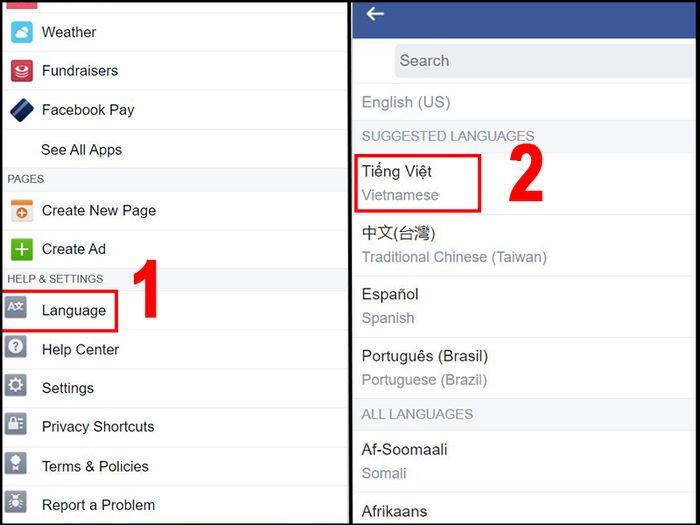Click the Report a Problem bug icon
This screenshot has height=525, width=700.
pyautogui.click(x=16, y=502)
